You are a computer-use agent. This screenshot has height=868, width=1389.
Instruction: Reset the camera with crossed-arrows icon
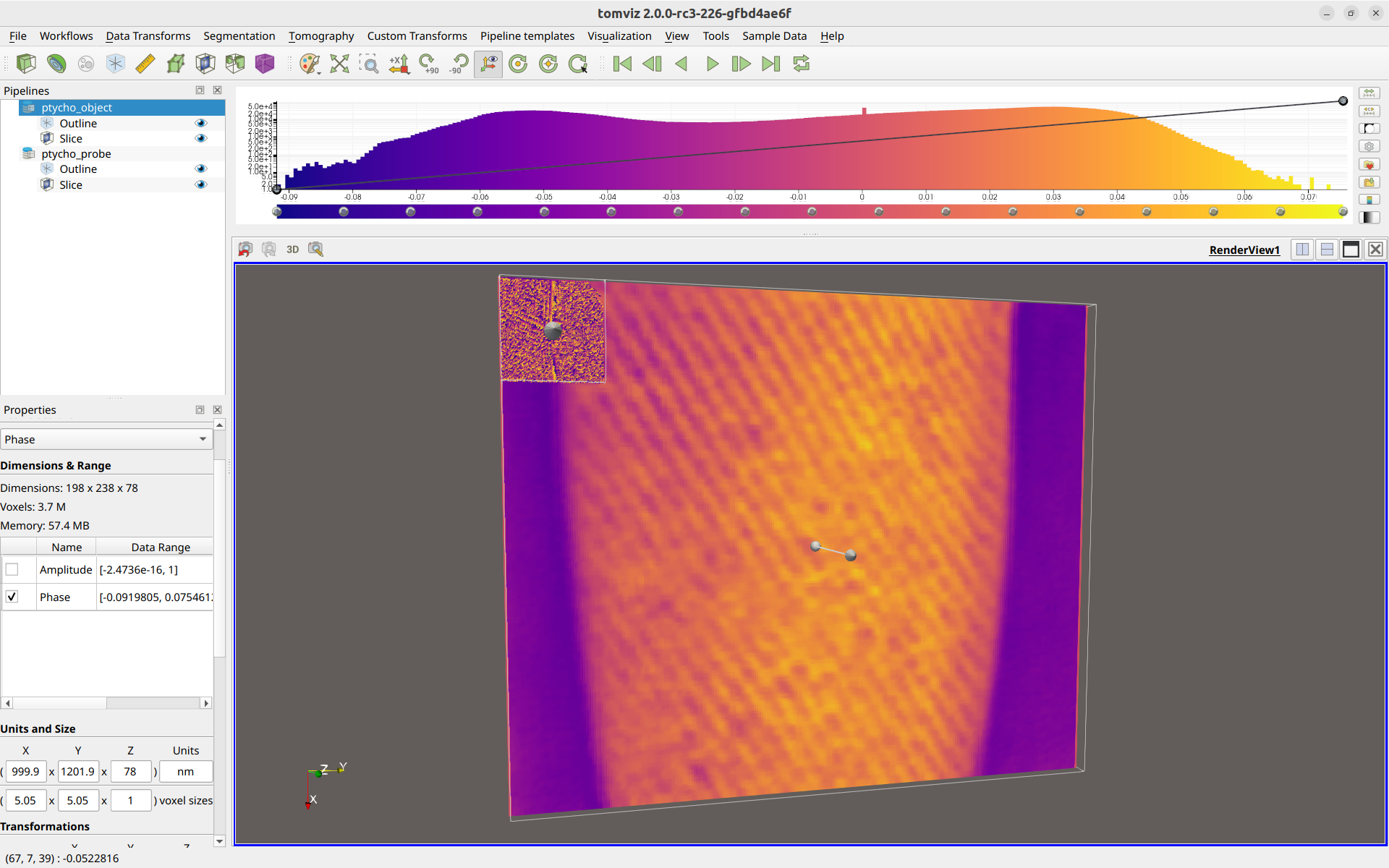pos(339,64)
